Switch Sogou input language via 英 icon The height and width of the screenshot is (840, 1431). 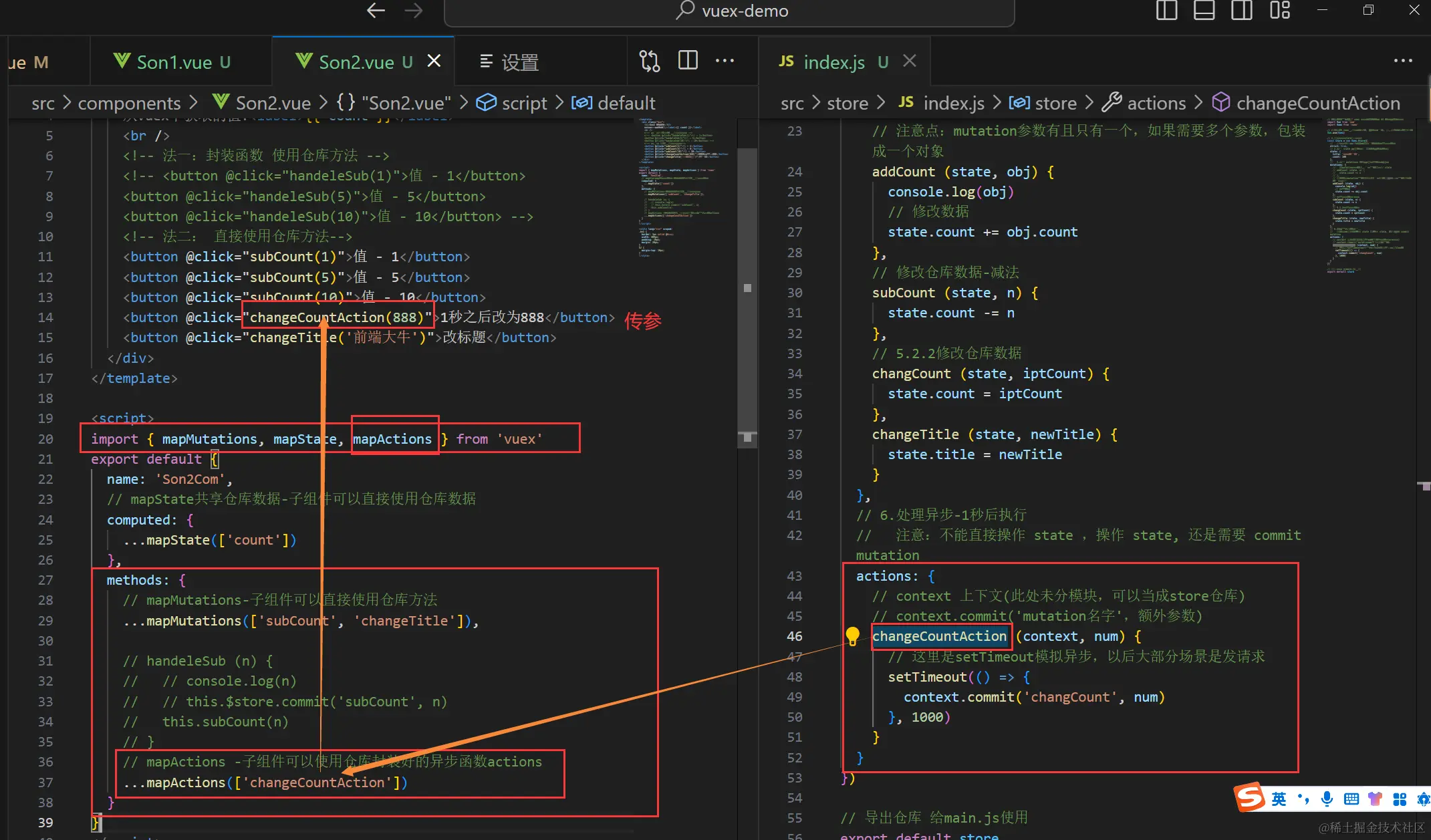click(1279, 799)
